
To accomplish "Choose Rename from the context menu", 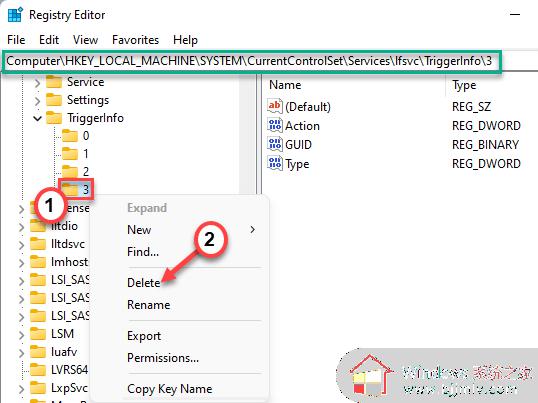I will (x=149, y=305).
